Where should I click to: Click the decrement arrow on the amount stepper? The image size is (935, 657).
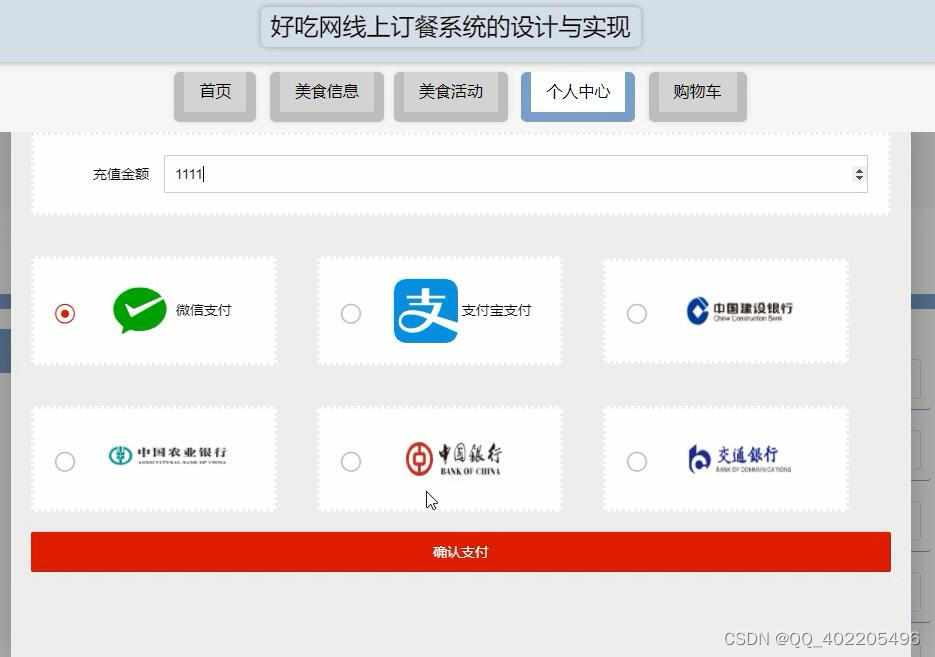click(858, 179)
